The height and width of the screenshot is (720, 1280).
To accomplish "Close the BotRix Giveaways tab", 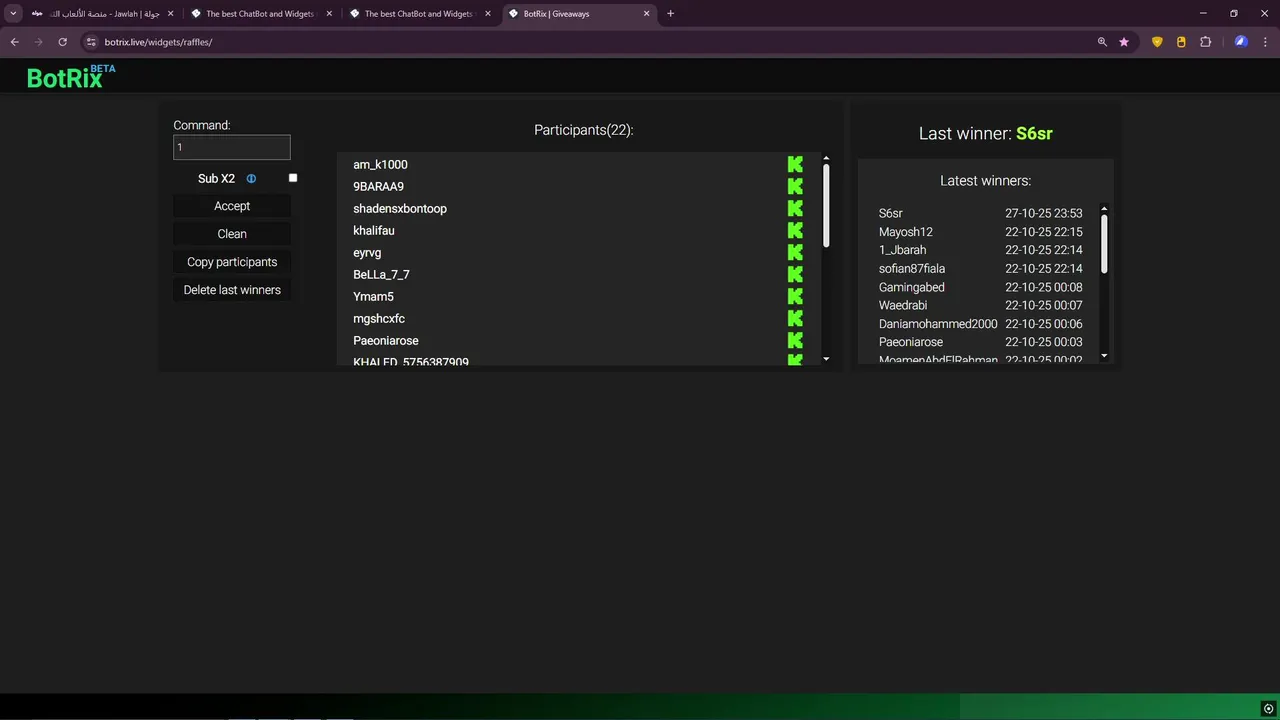I will click(x=646, y=14).
